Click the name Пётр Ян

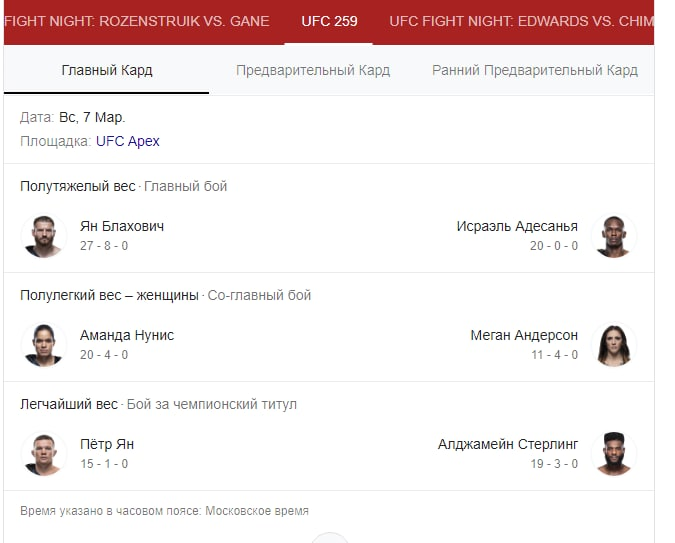(x=107, y=444)
